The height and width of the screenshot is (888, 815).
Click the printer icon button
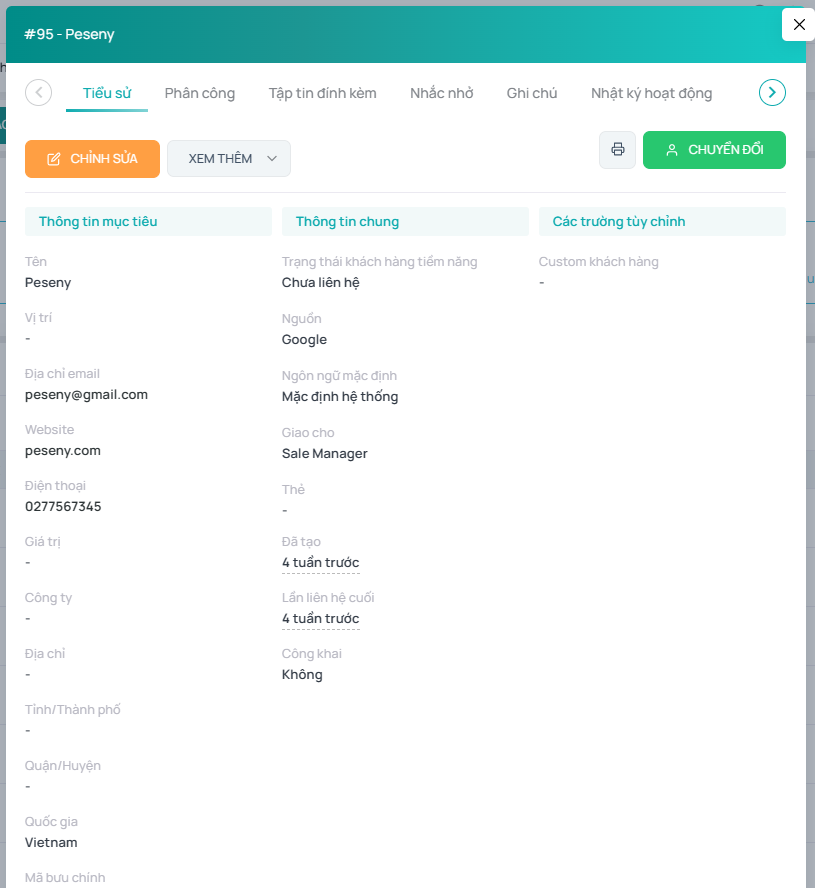[x=617, y=150]
